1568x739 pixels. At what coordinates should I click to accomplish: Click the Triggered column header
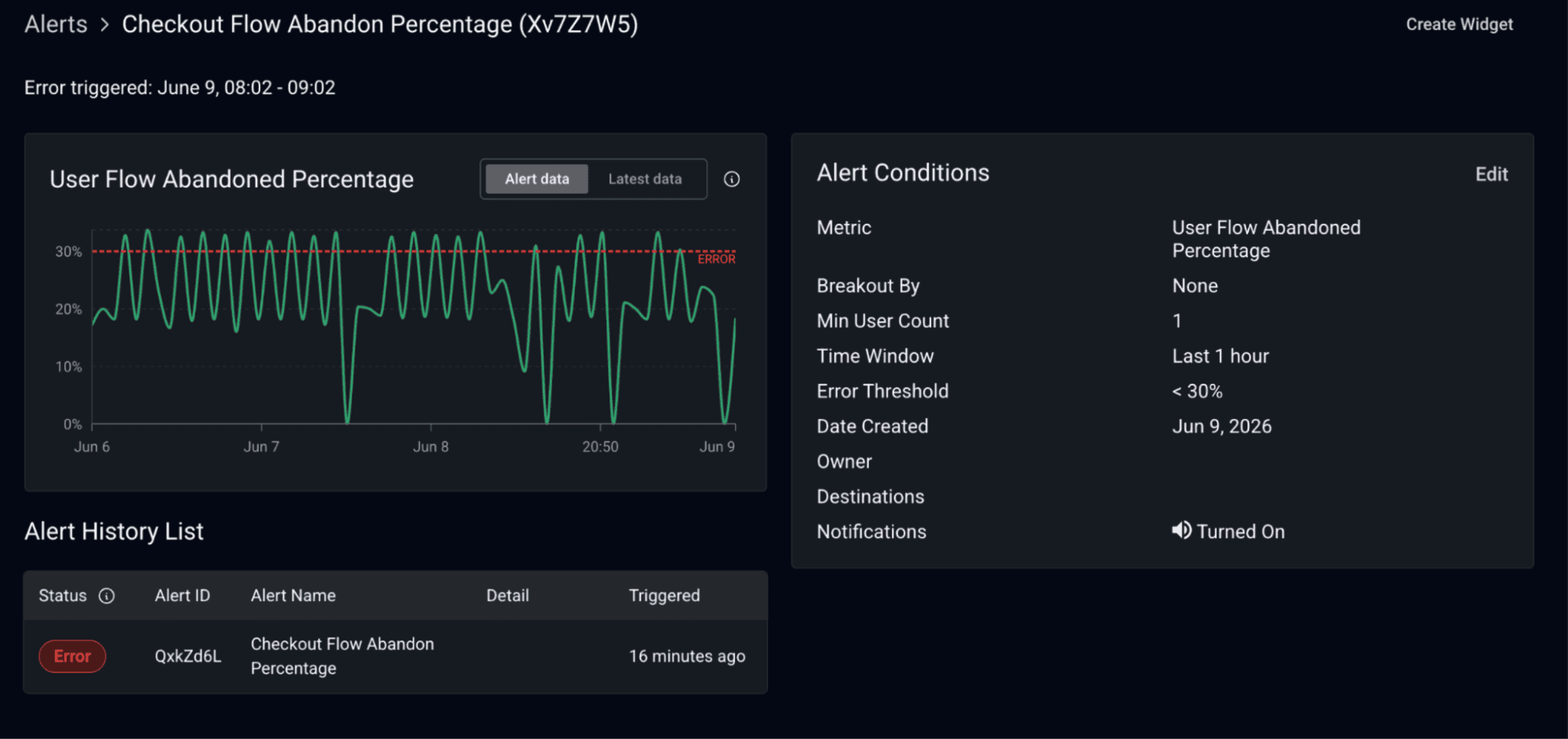664,596
